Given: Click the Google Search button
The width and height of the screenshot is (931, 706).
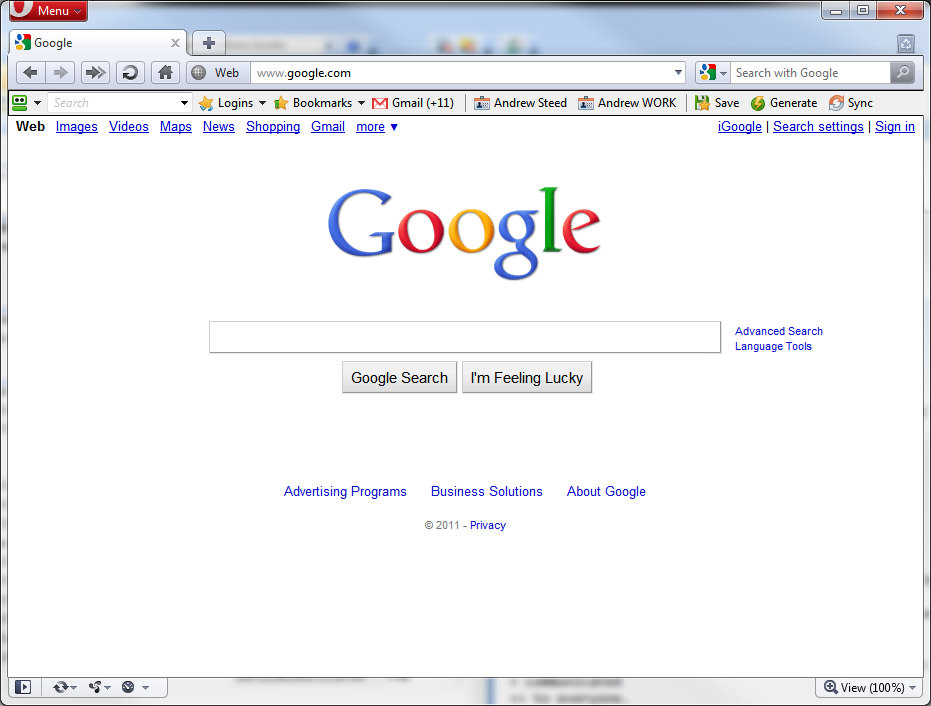Looking at the screenshot, I should [x=400, y=378].
